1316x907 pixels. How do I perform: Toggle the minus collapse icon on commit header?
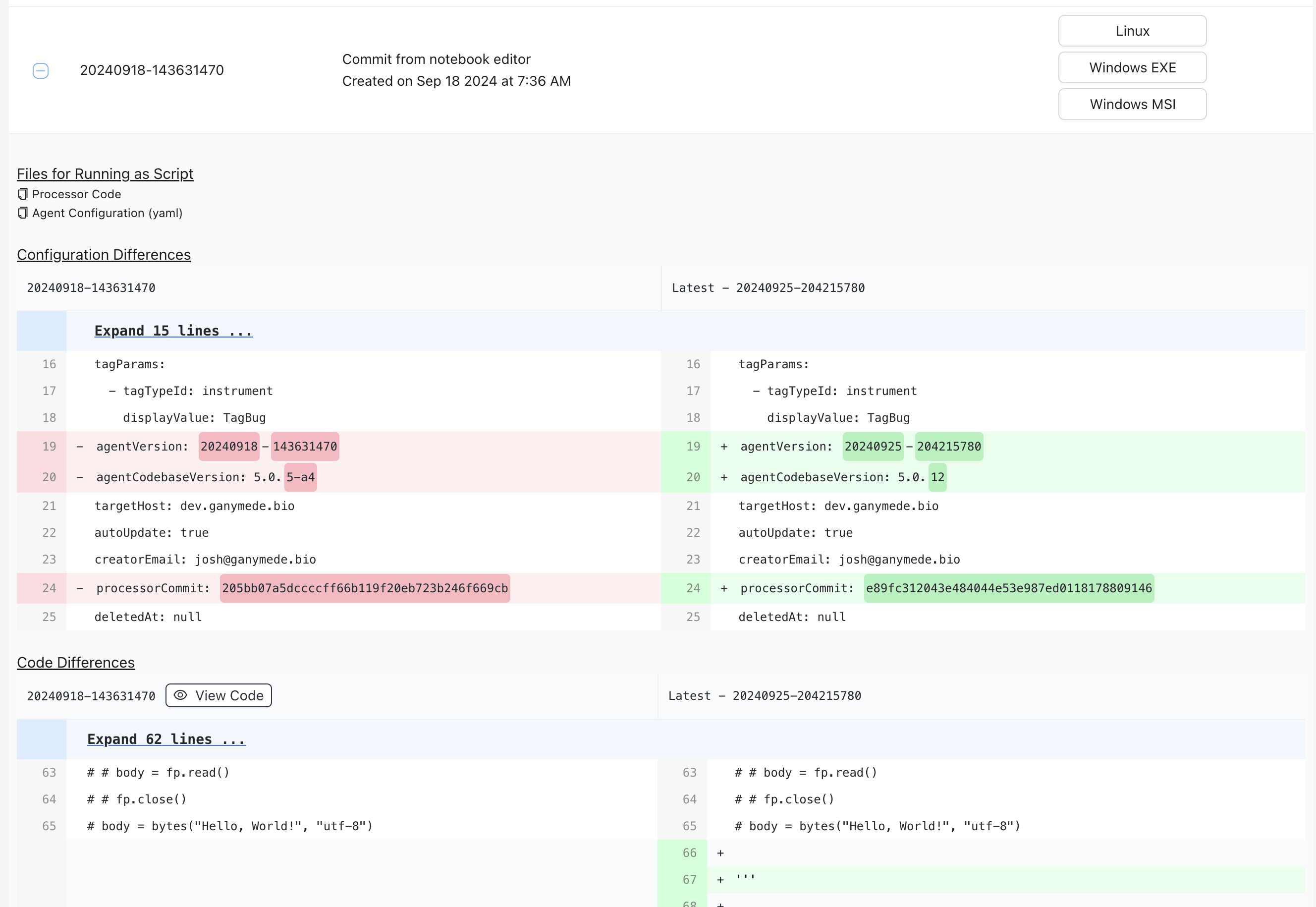click(40, 70)
